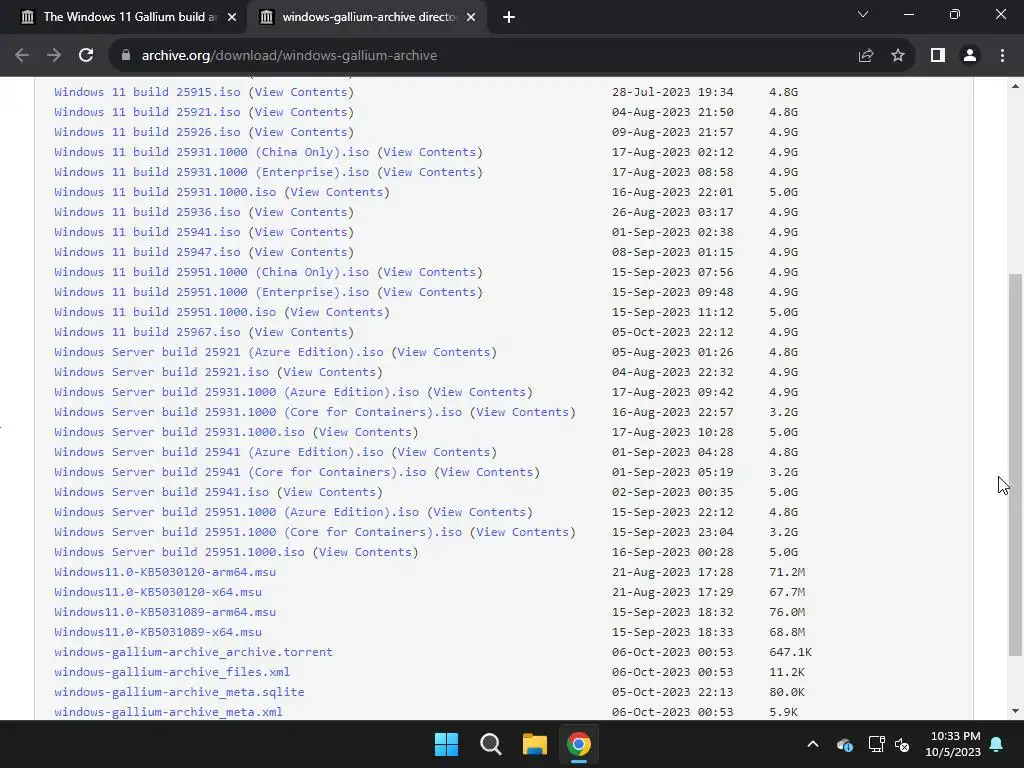1024x768 pixels.
Task: Open the Chrome profile menu
Action: coord(970,56)
